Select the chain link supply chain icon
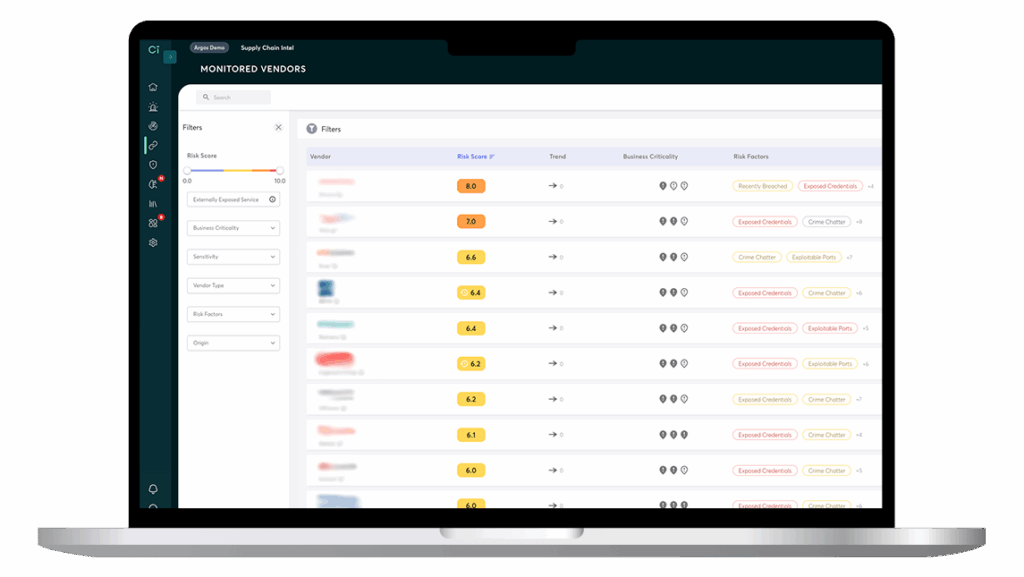1024x577 pixels. [153, 146]
